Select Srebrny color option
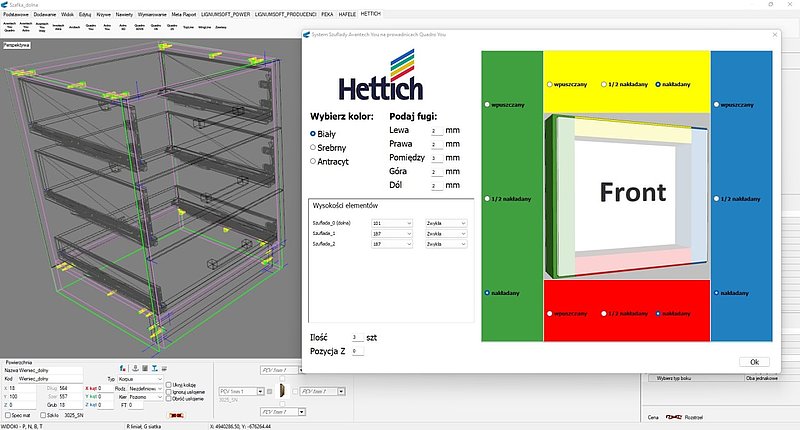The height and width of the screenshot is (430, 800). (314, 146)
